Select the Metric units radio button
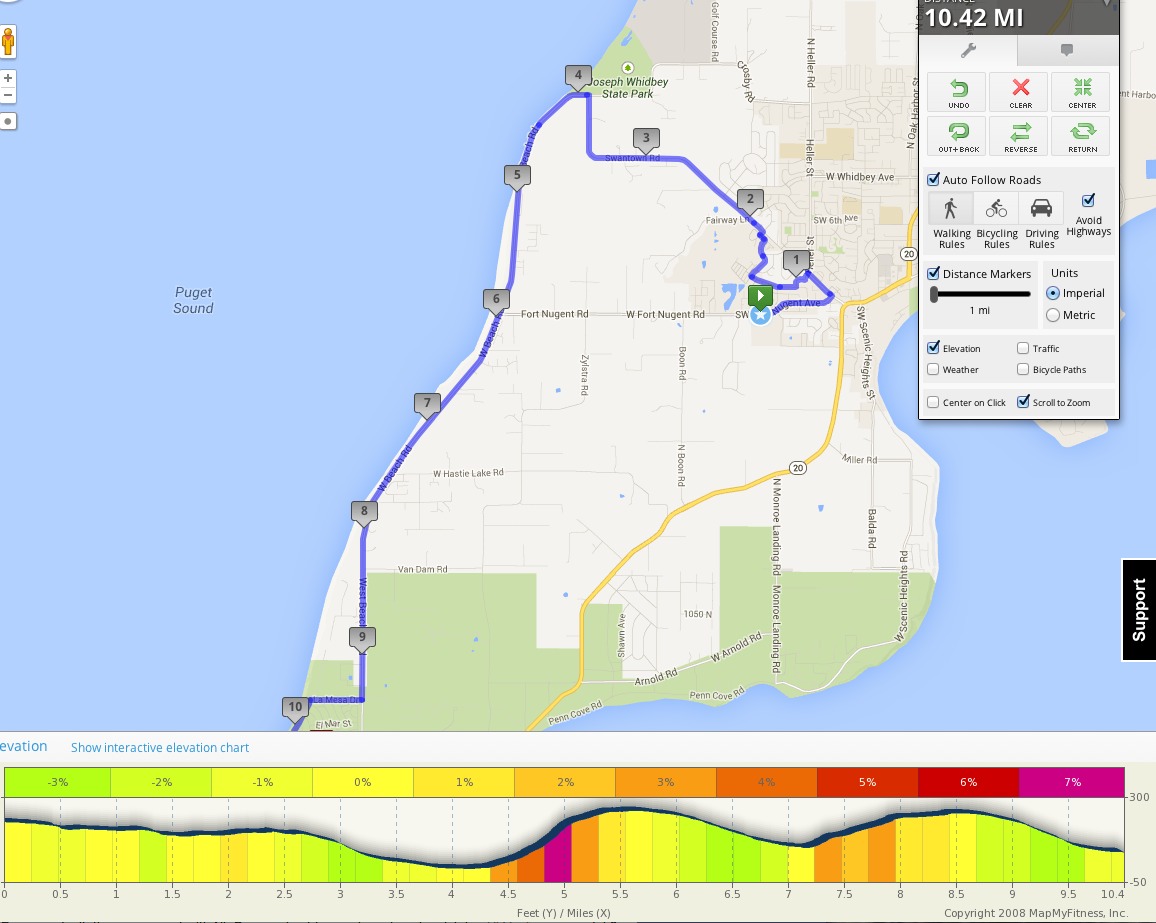Screen dimensions: 1156x923 click(1053, 315)
